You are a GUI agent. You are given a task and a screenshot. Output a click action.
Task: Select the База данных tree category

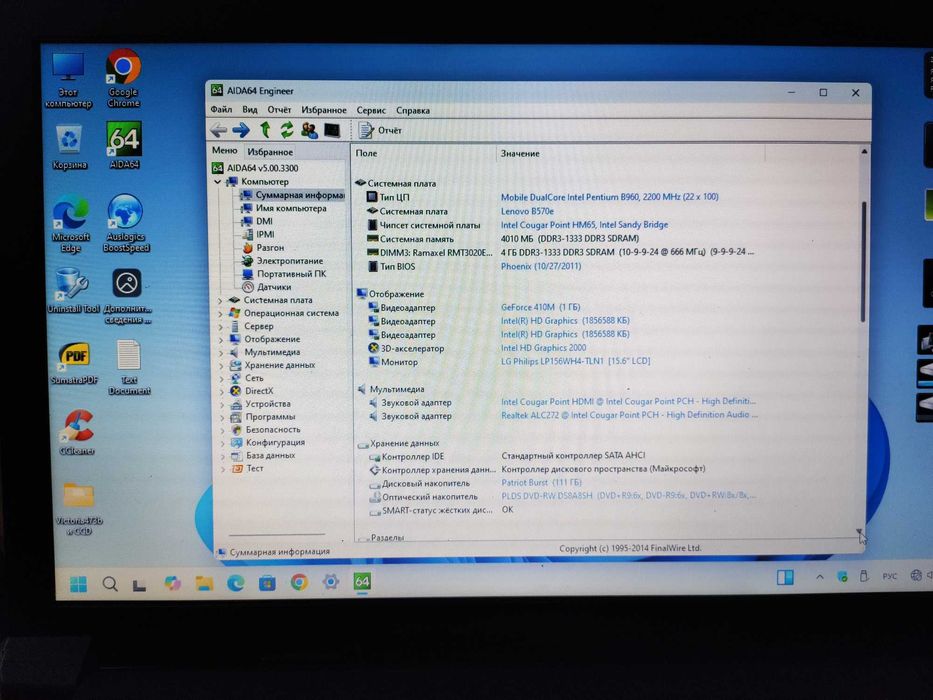[x=264, y=455]
